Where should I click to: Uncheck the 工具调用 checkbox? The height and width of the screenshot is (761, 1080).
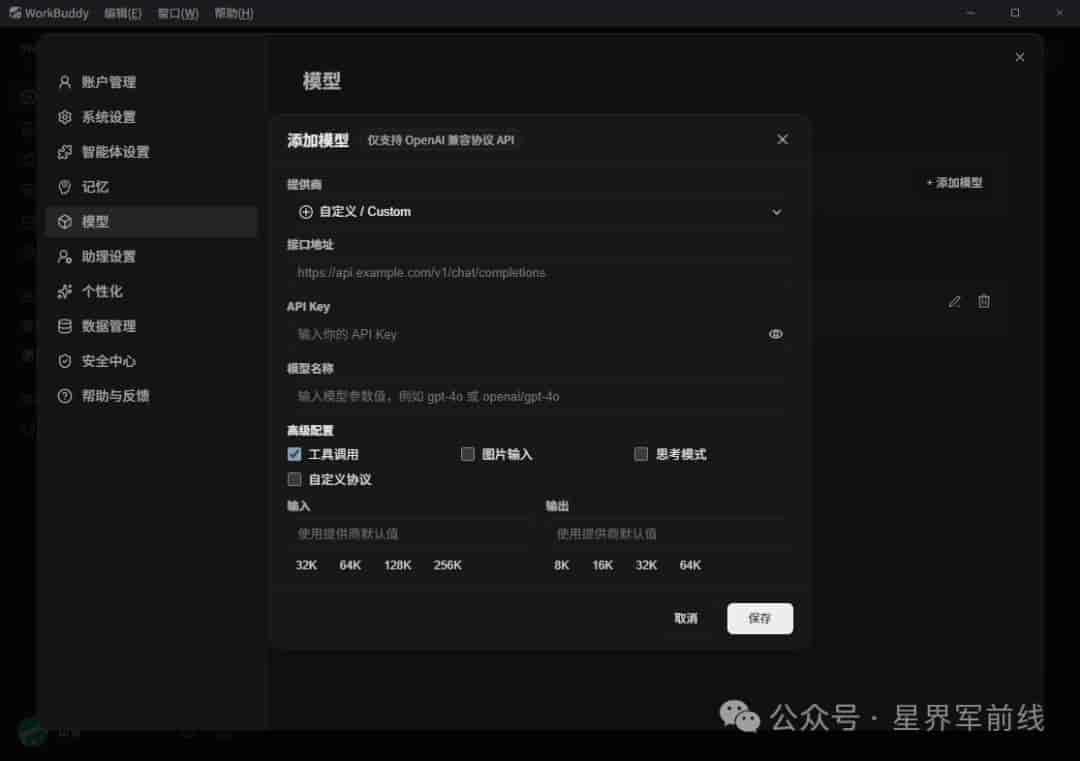click(x=294, y=454)
